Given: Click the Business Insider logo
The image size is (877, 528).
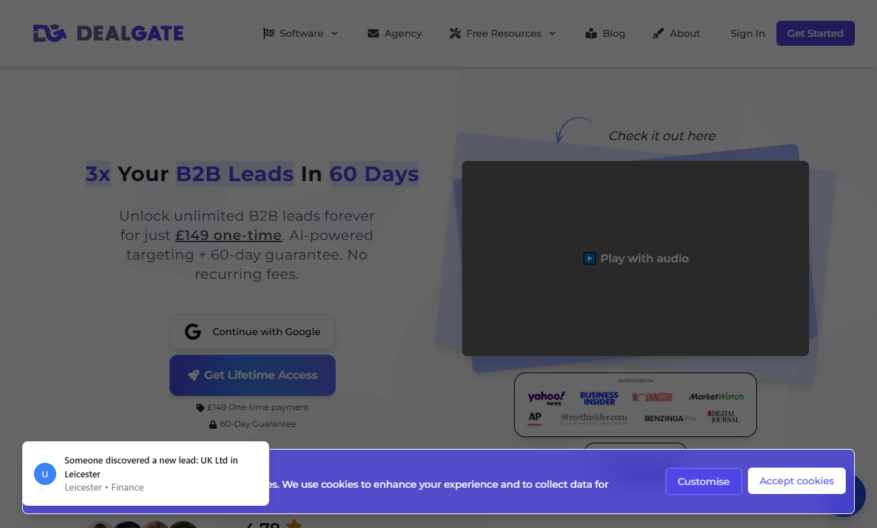Looking at the screenshot, I should coord(599,398).
